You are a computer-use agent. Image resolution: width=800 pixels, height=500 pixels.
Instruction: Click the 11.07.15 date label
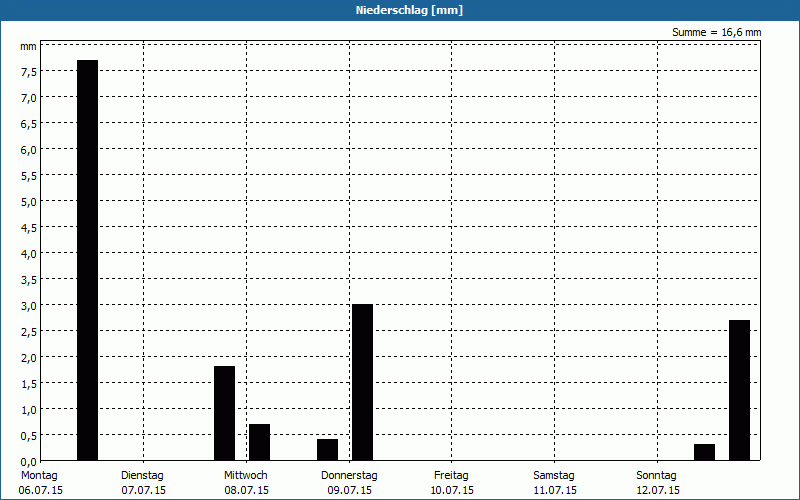point(555,491)
